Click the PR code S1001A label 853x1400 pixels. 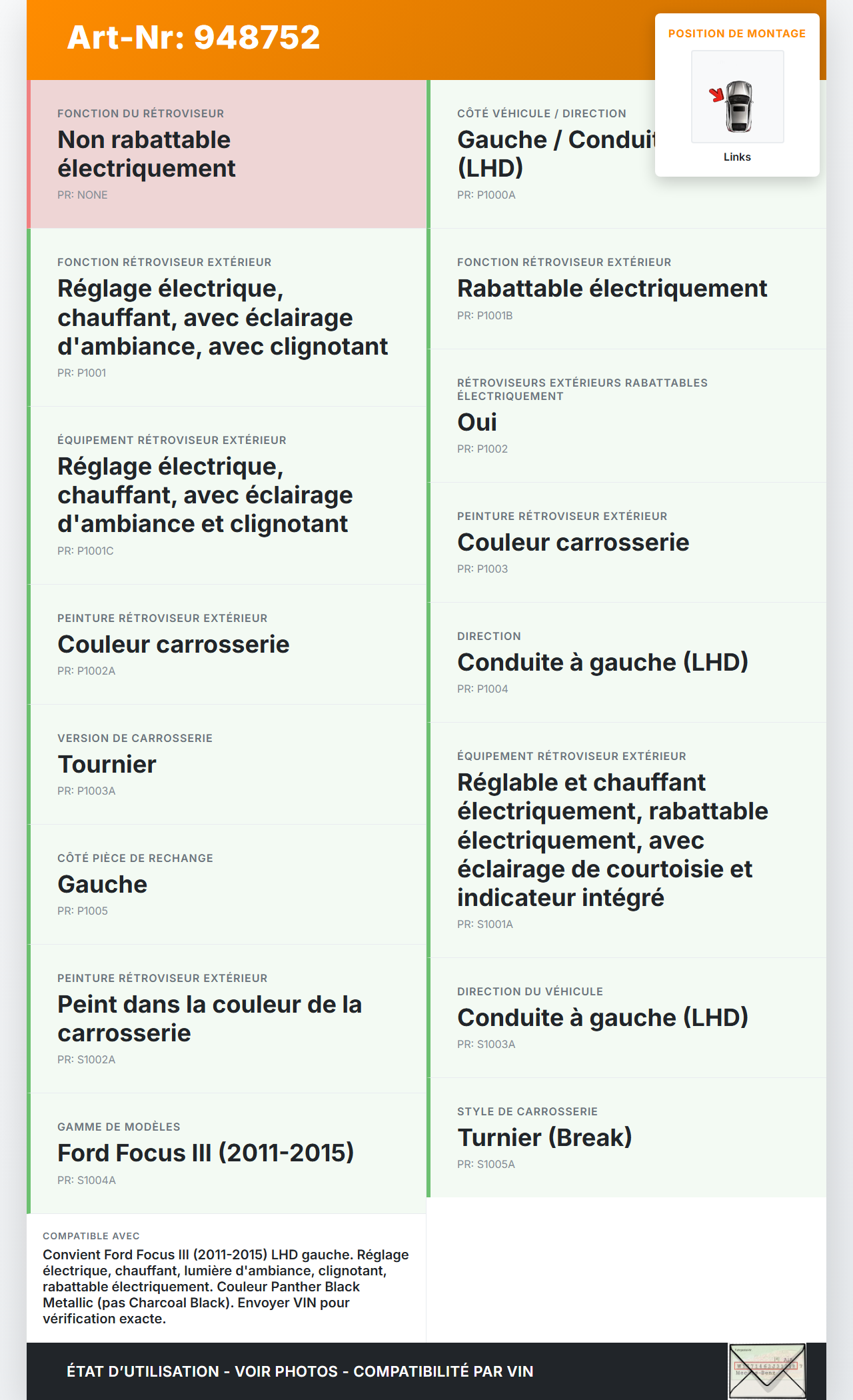pos(485,925)
